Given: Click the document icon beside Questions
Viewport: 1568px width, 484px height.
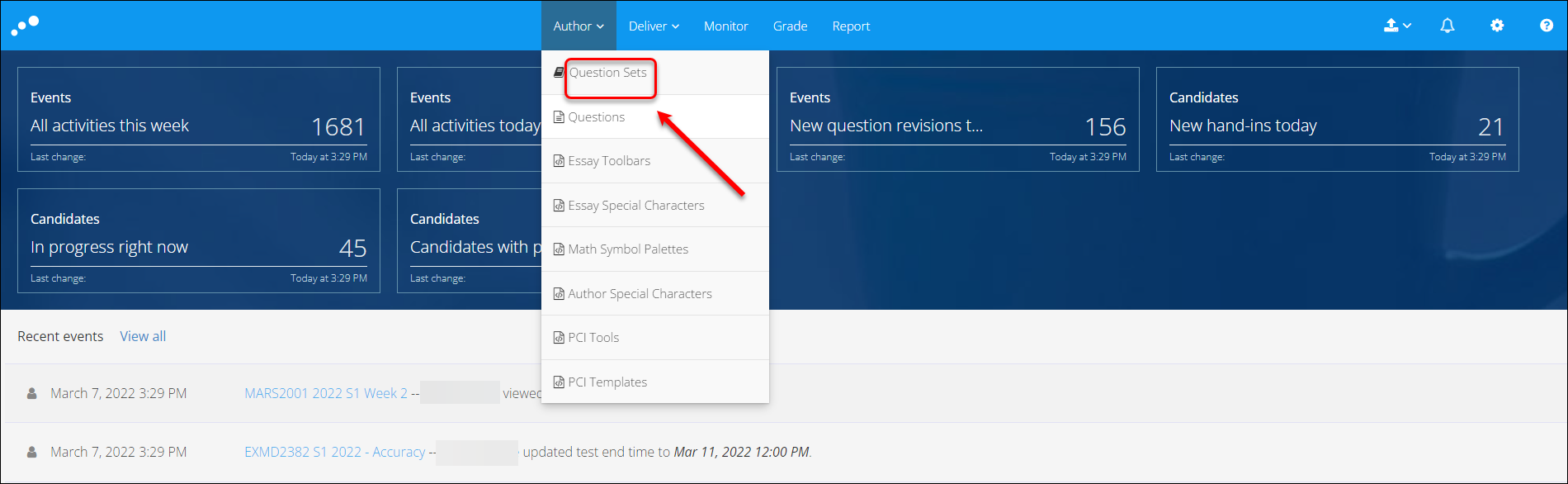Looking at the screenshot, I should [x=559, y=117].
